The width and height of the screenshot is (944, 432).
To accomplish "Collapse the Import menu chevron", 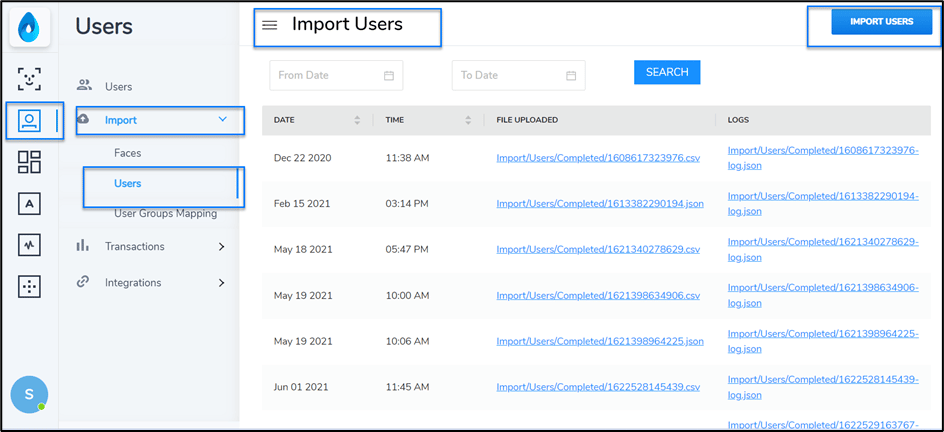I will [222, 119].
